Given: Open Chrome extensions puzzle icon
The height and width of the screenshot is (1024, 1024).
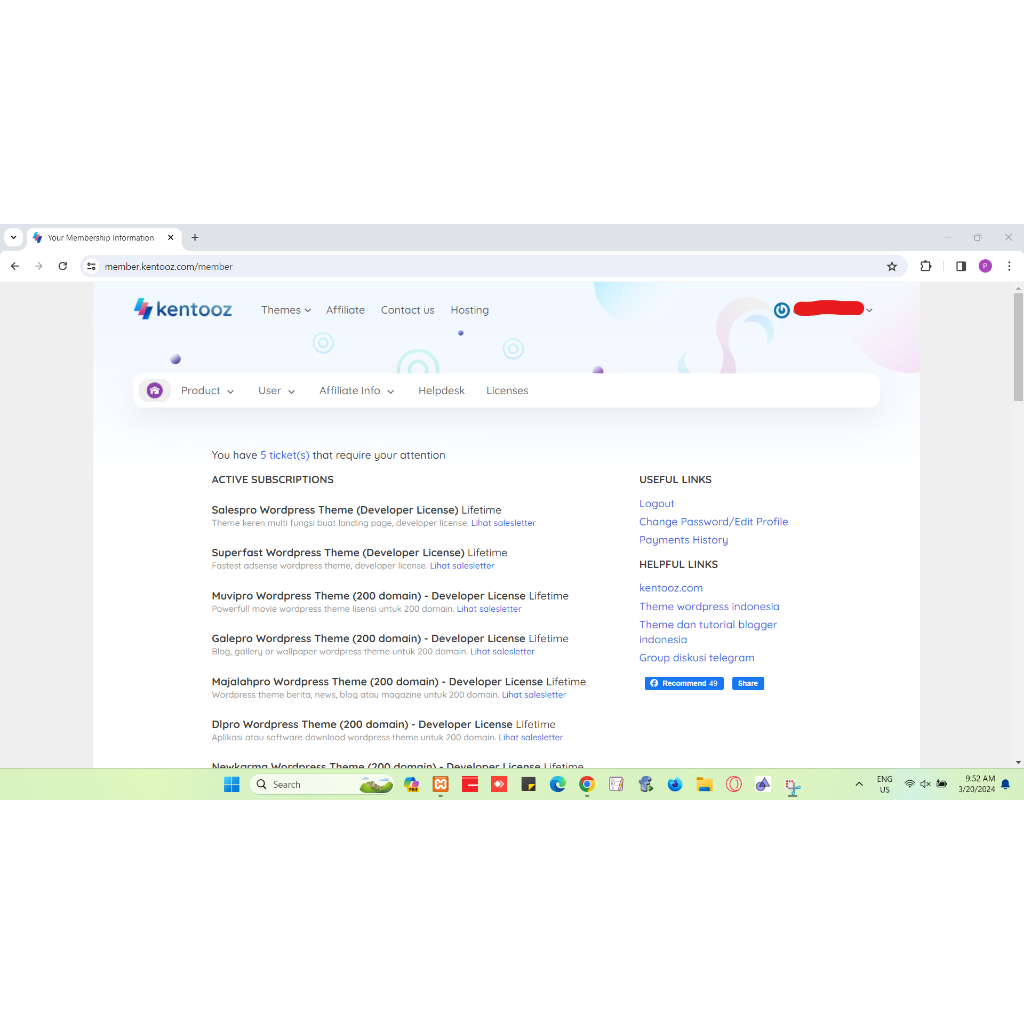Looking at the screenshot, I should click(x=925, y=266).
